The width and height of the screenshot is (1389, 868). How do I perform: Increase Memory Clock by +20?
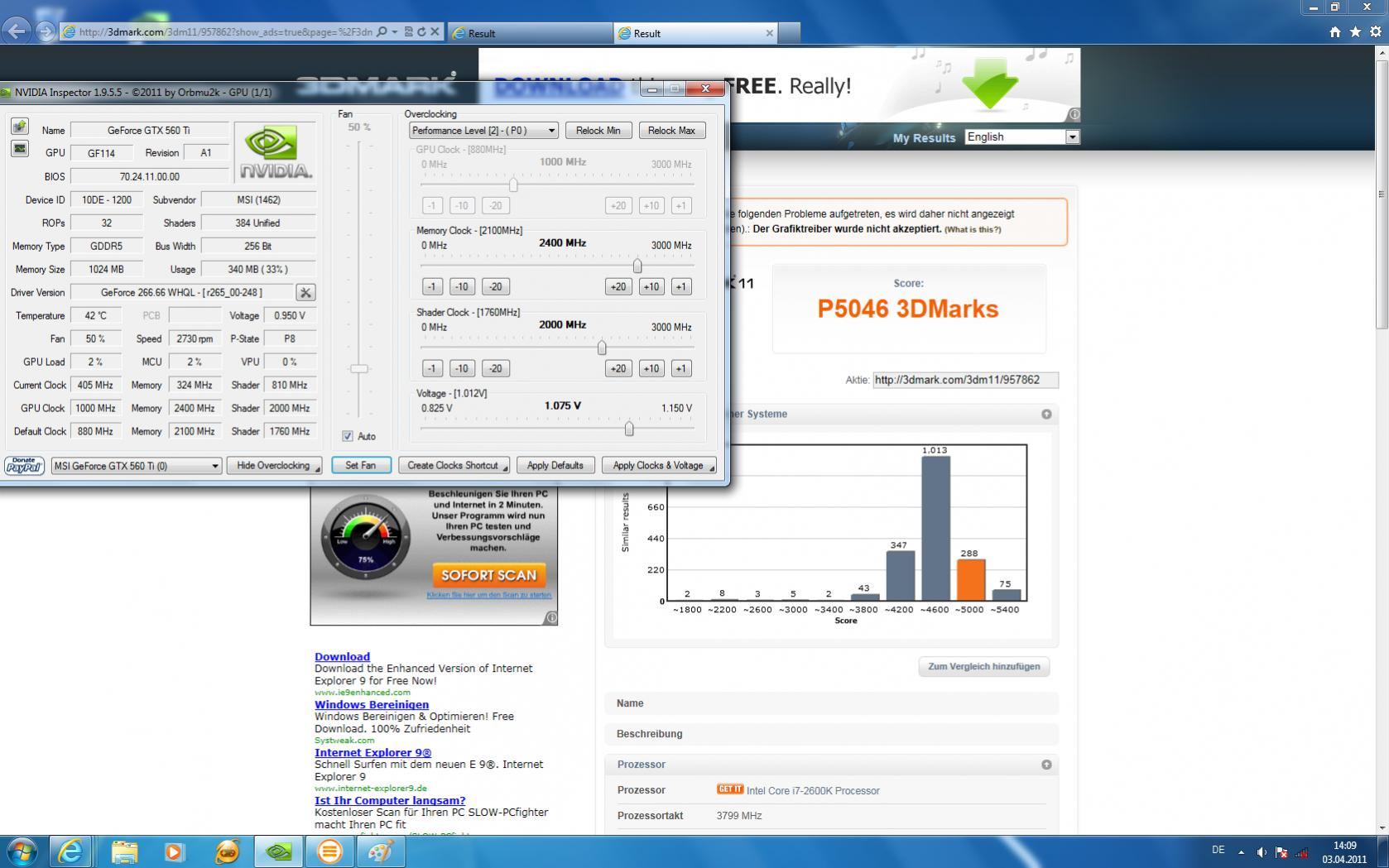pyautogui.click(x=618, y=287)
